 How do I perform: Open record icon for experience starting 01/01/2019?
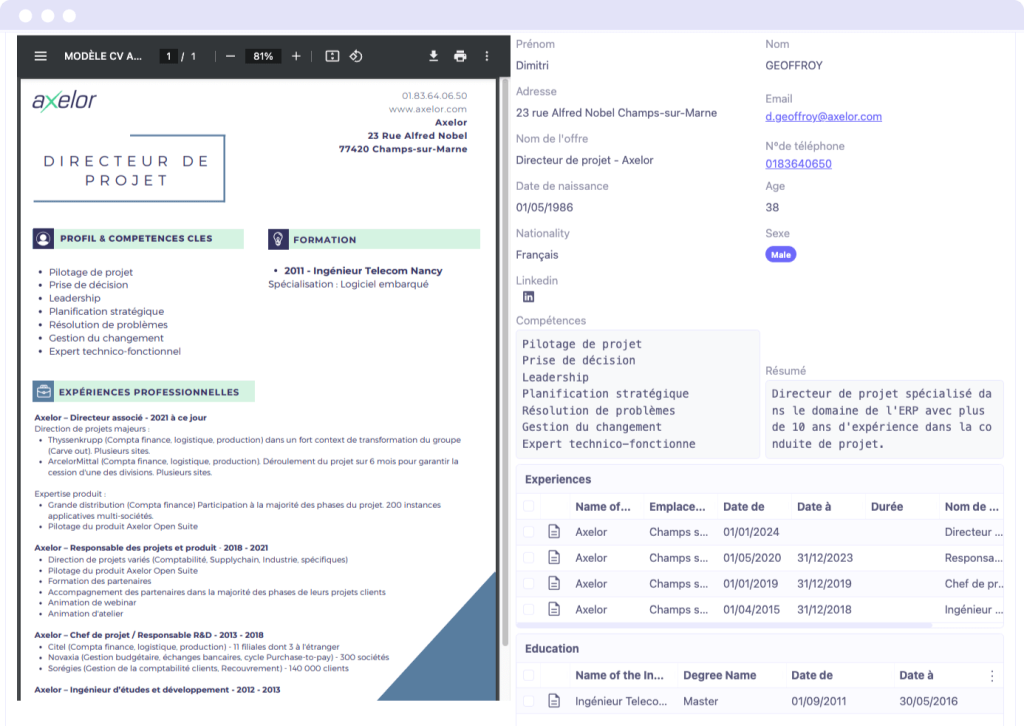pos(554,584)
